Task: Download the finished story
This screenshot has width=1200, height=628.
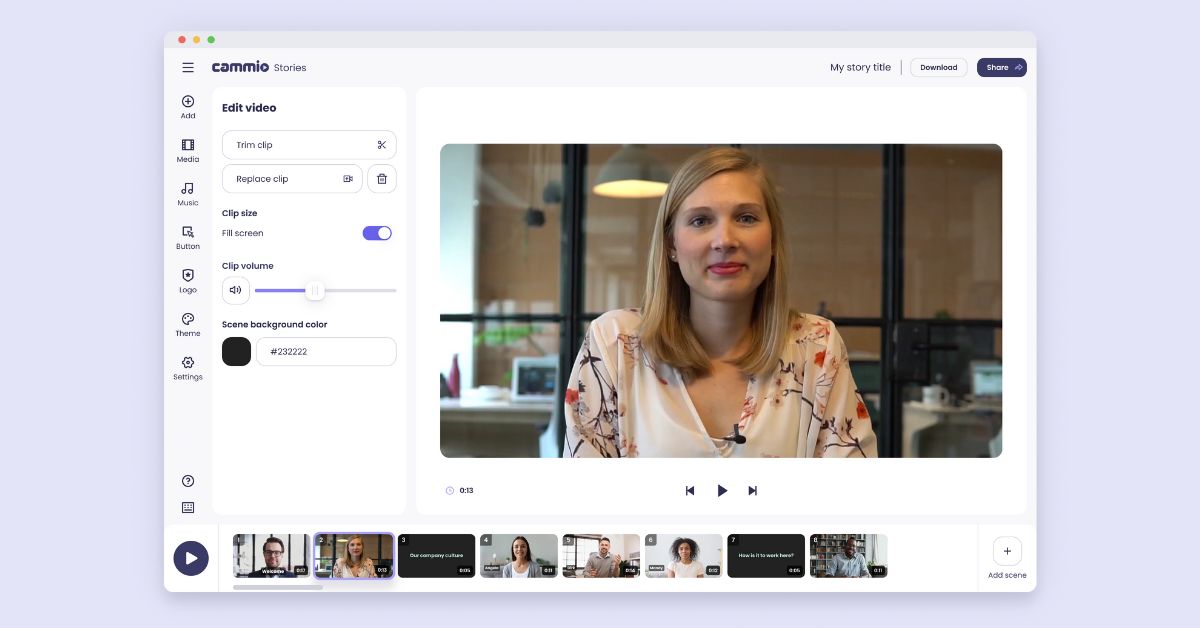Action: coord(938,67)
